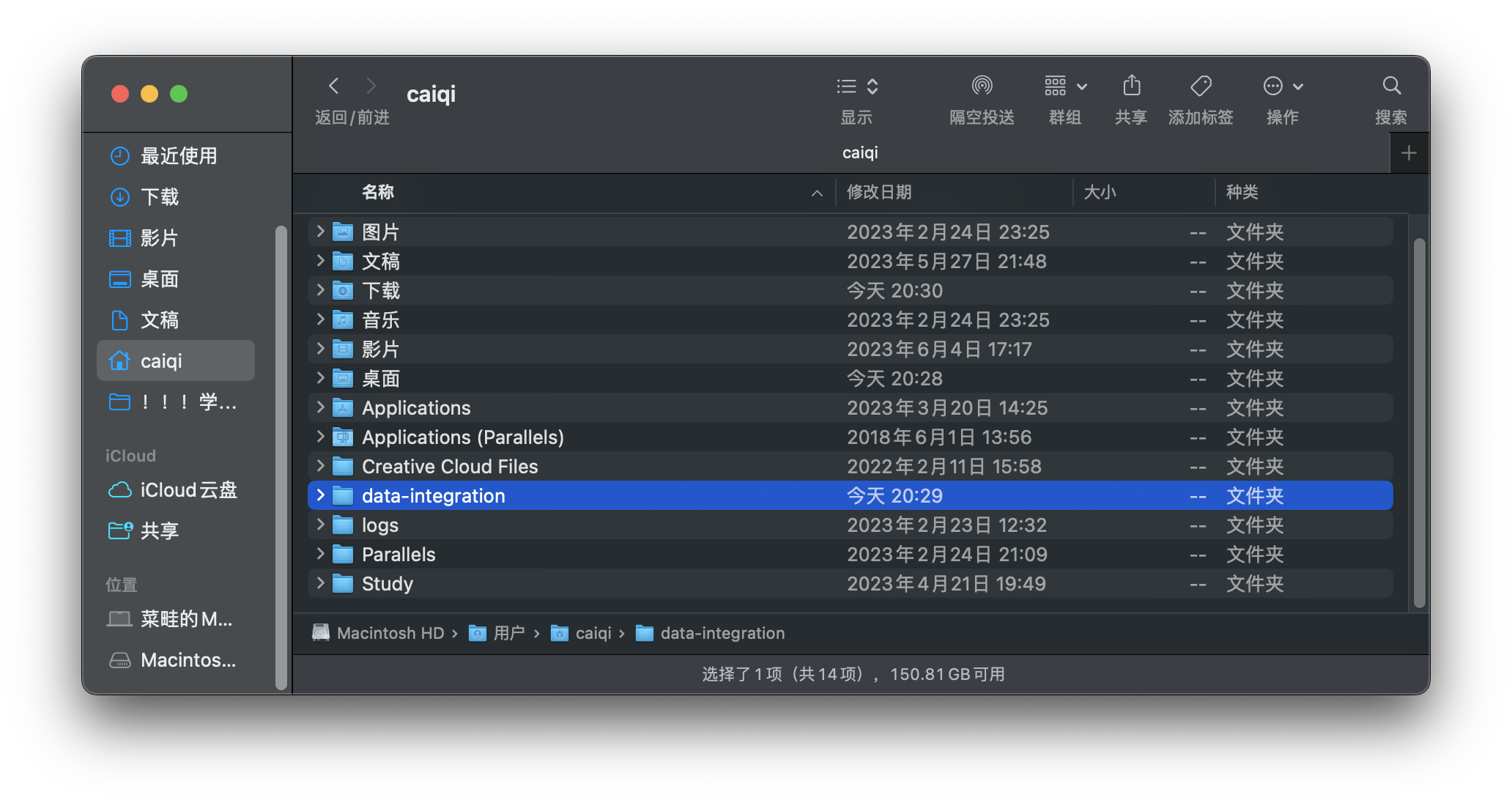
Task: Sort by the Date Modified column header
Action: (879, 193)
